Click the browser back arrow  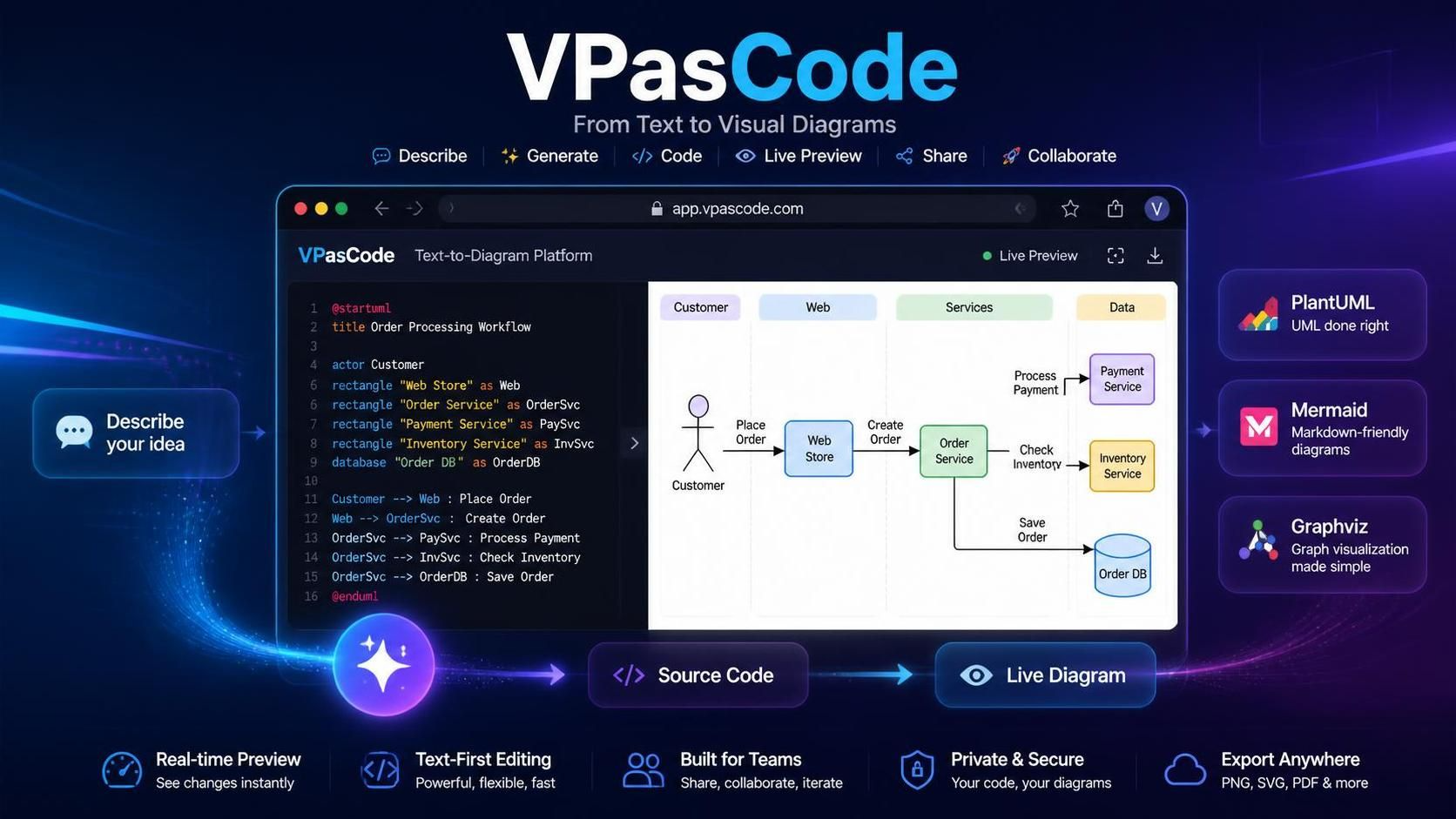click(381, 208)
